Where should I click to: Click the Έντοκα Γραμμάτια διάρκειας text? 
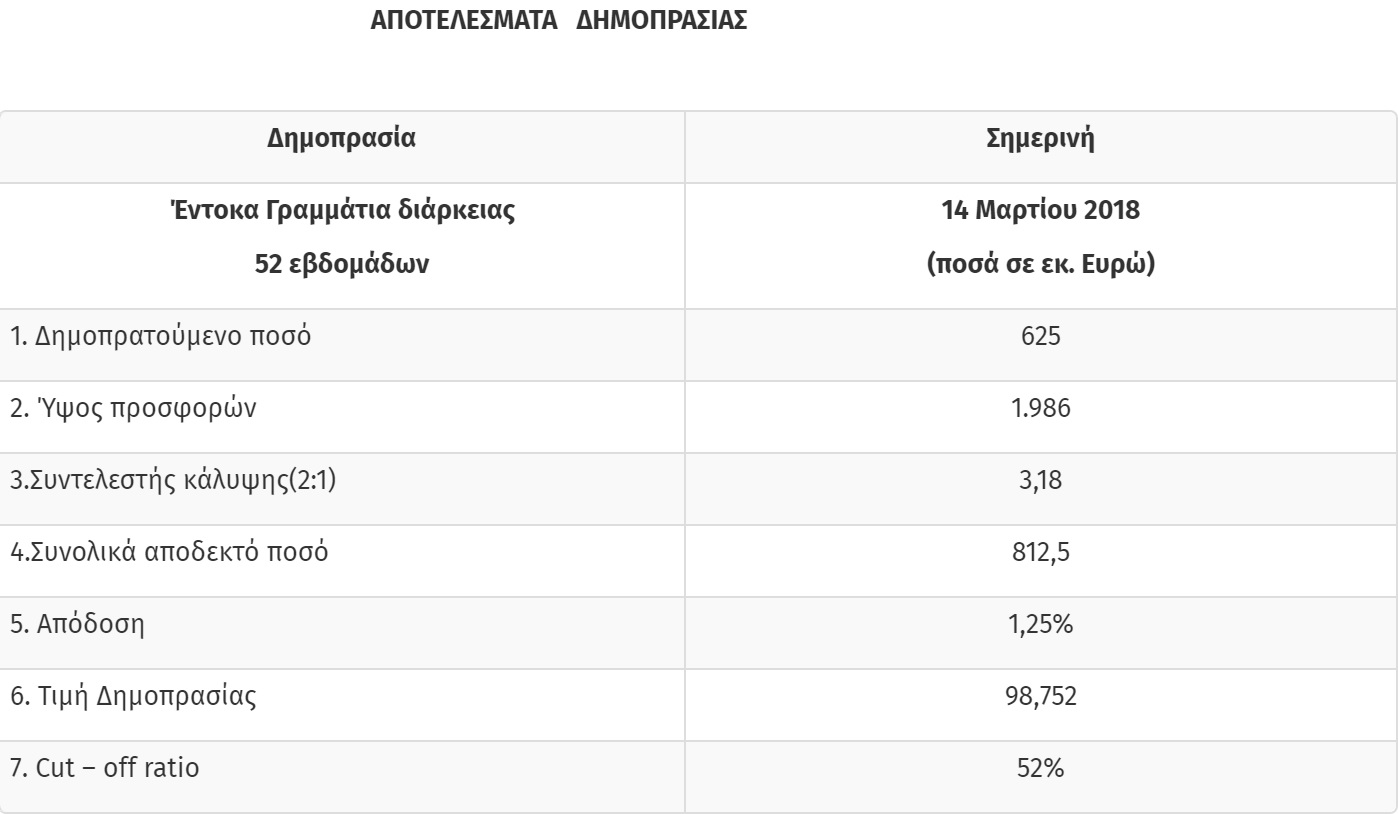pos(342,212)
